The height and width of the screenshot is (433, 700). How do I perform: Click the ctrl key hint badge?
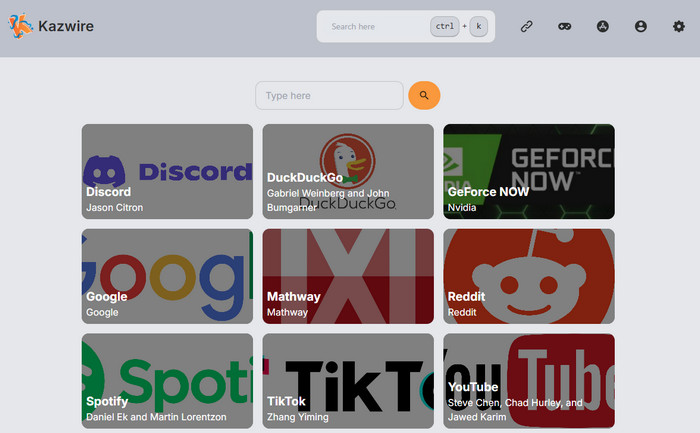click(445, 26)
